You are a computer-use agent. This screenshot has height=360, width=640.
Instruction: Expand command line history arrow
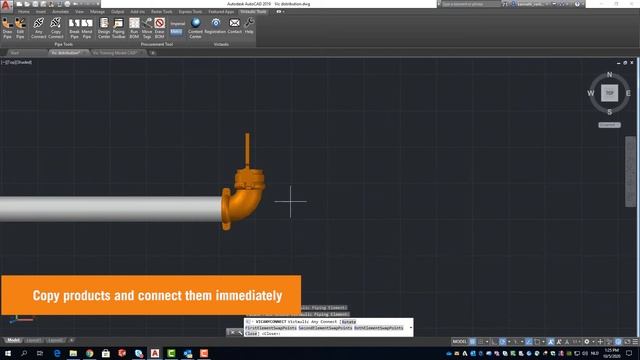[x=411, y=327]
